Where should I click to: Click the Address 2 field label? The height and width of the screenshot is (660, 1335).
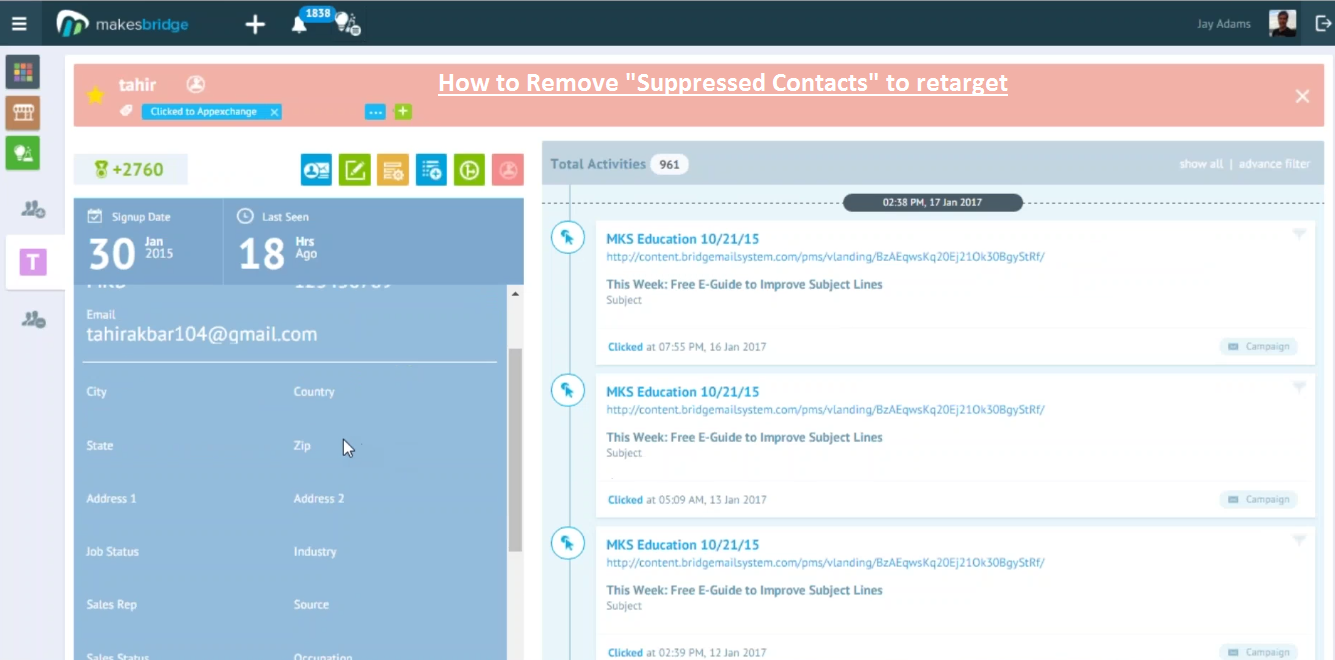[319, 499]
